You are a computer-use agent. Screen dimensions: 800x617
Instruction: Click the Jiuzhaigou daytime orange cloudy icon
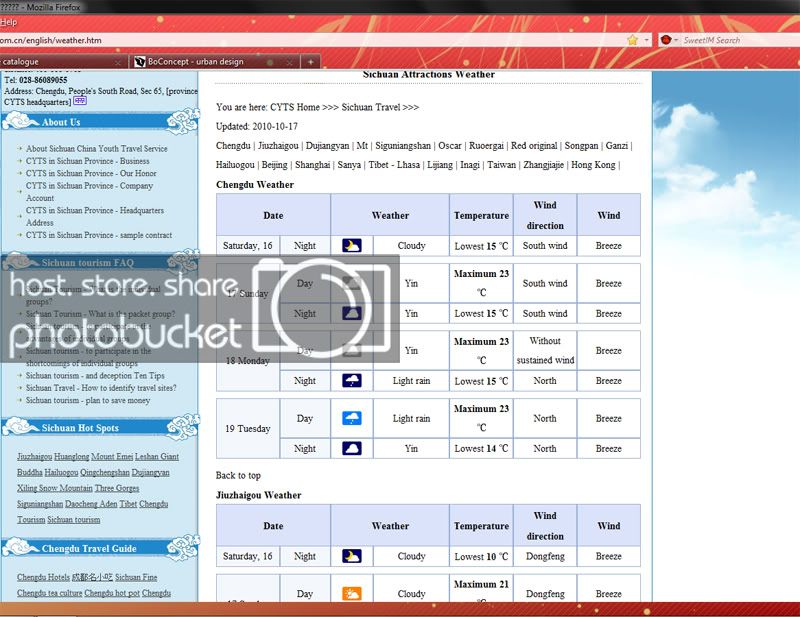352,594
